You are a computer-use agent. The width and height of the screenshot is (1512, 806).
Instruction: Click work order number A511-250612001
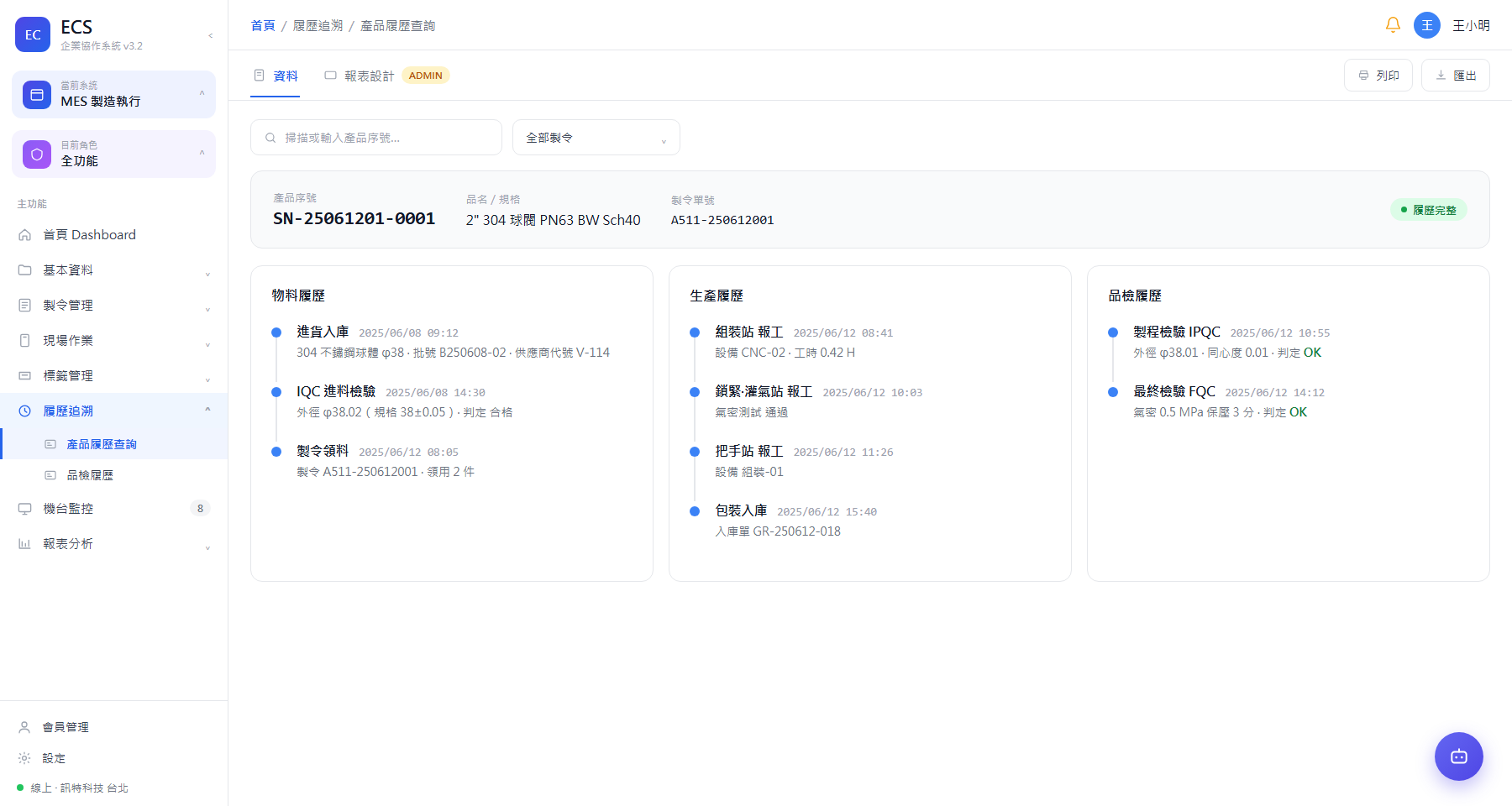pos(722,220)
